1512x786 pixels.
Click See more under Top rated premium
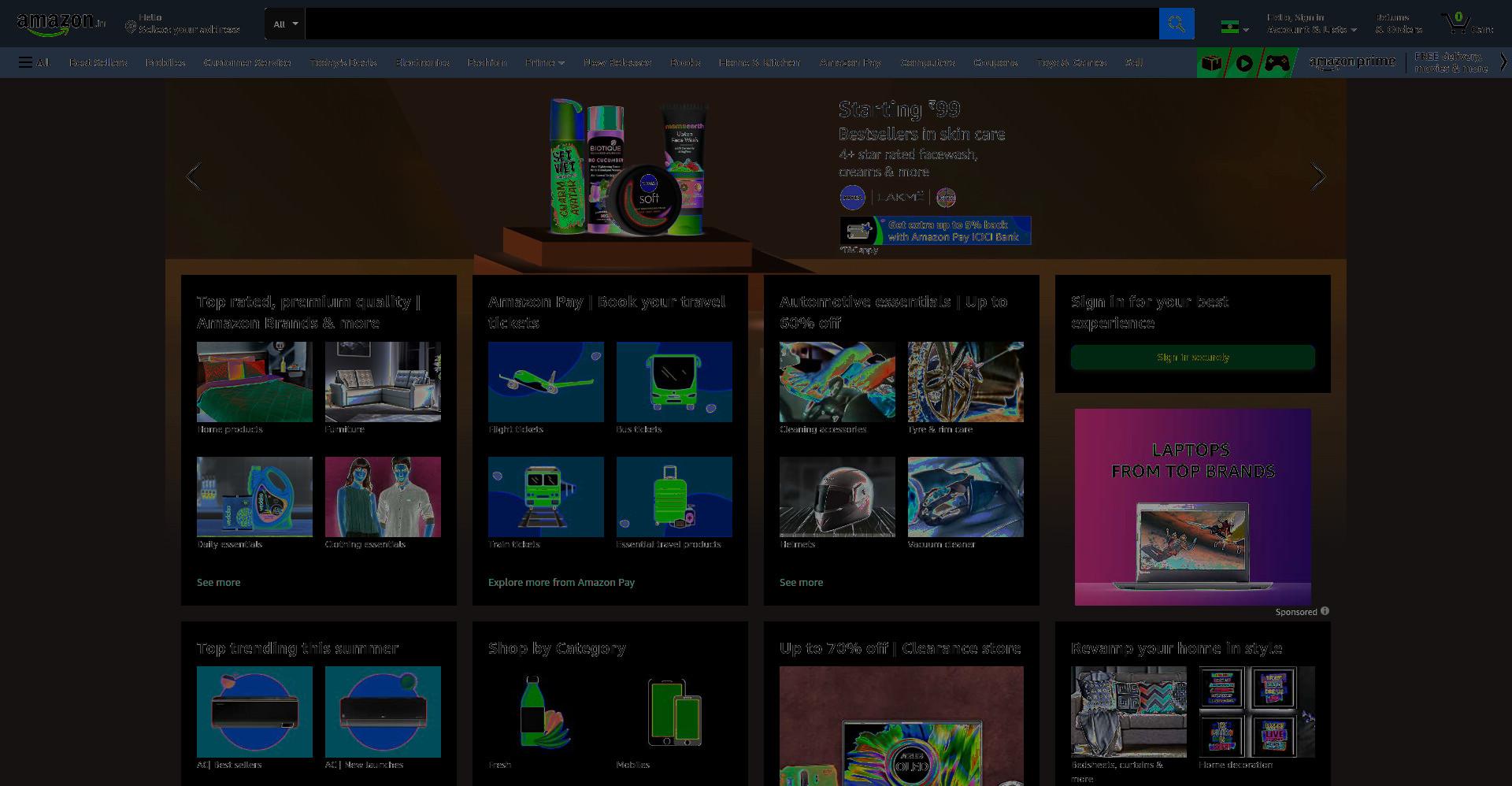tap(219, 582)
